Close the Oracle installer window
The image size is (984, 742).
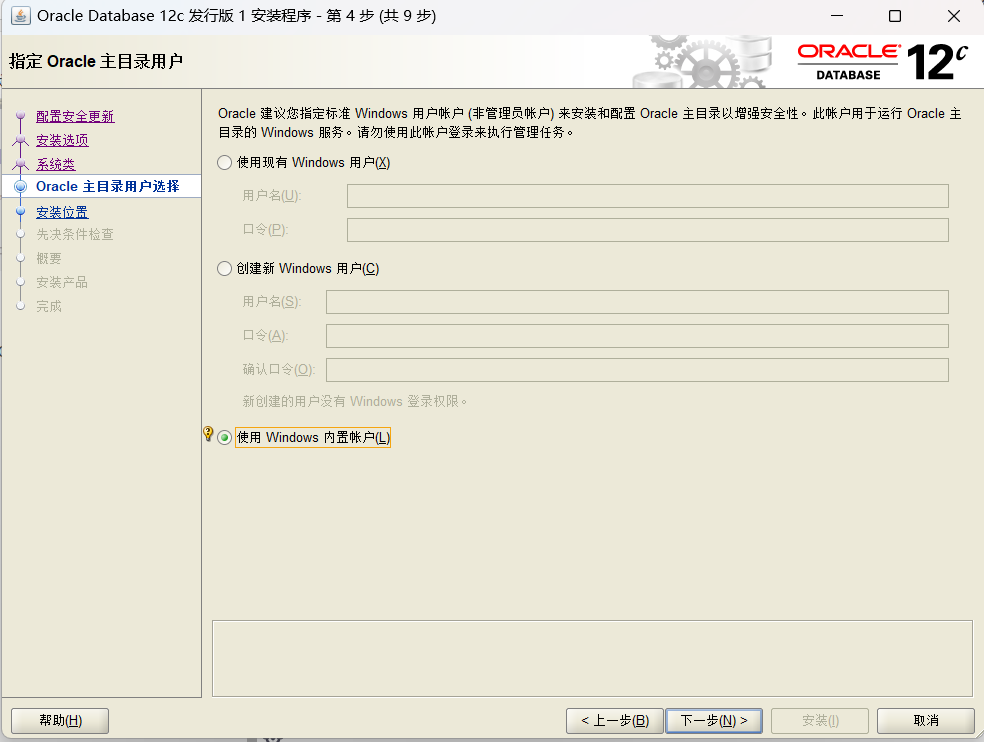954,16
